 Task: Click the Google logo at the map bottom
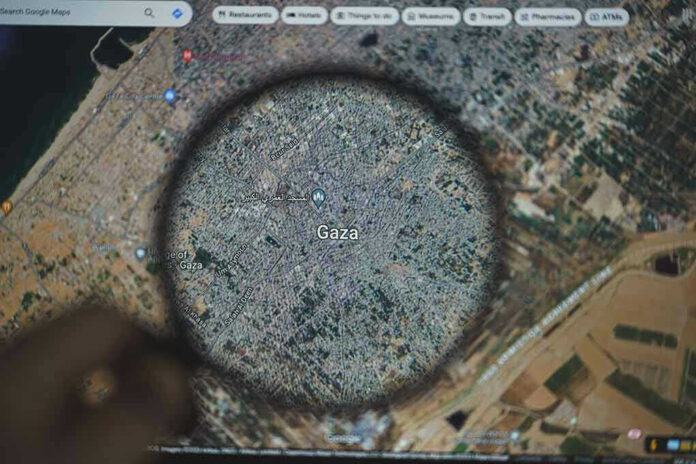(x=344, y=439)
